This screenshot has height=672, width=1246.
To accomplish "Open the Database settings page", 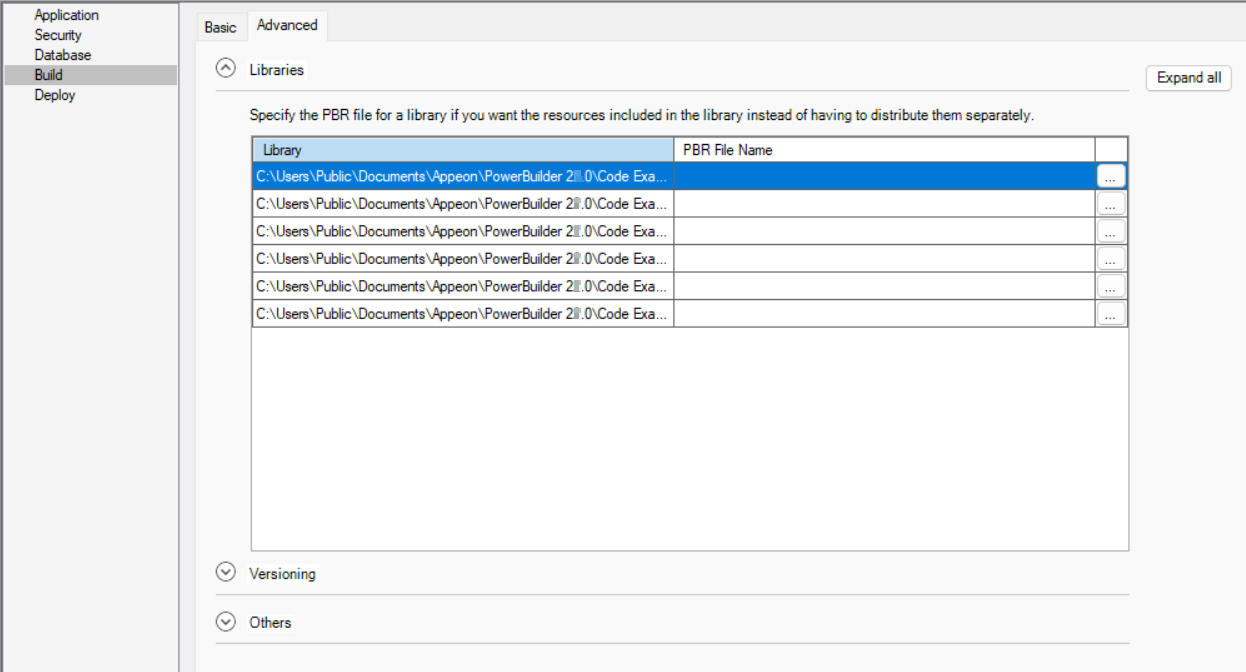I will pos(62,55).
